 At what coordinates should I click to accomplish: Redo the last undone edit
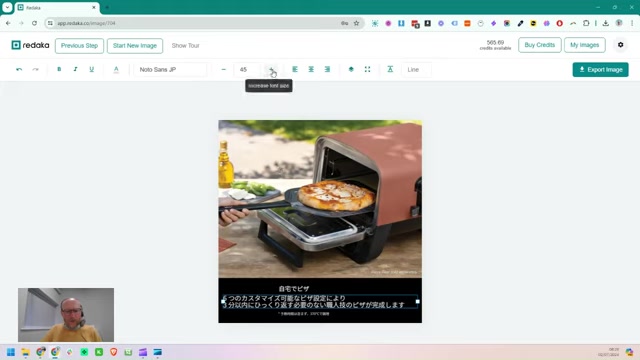(x=36, y=69)
